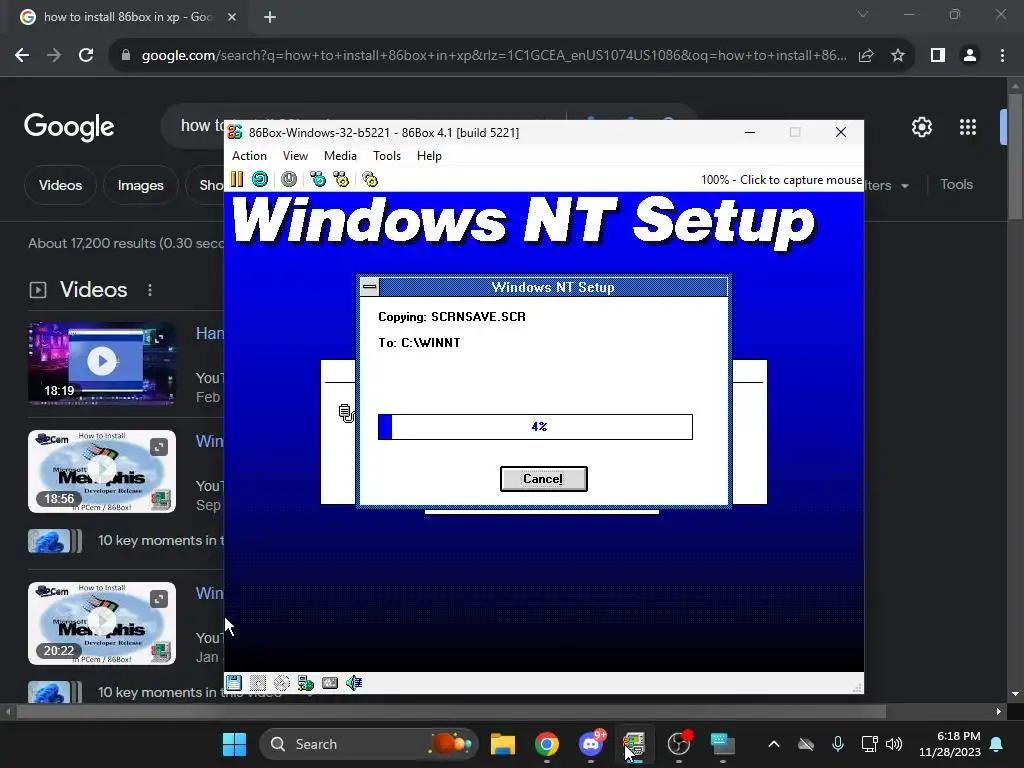Open Discord from the taskbar
The image size is (1024, 768).
[x=591, y=744]
